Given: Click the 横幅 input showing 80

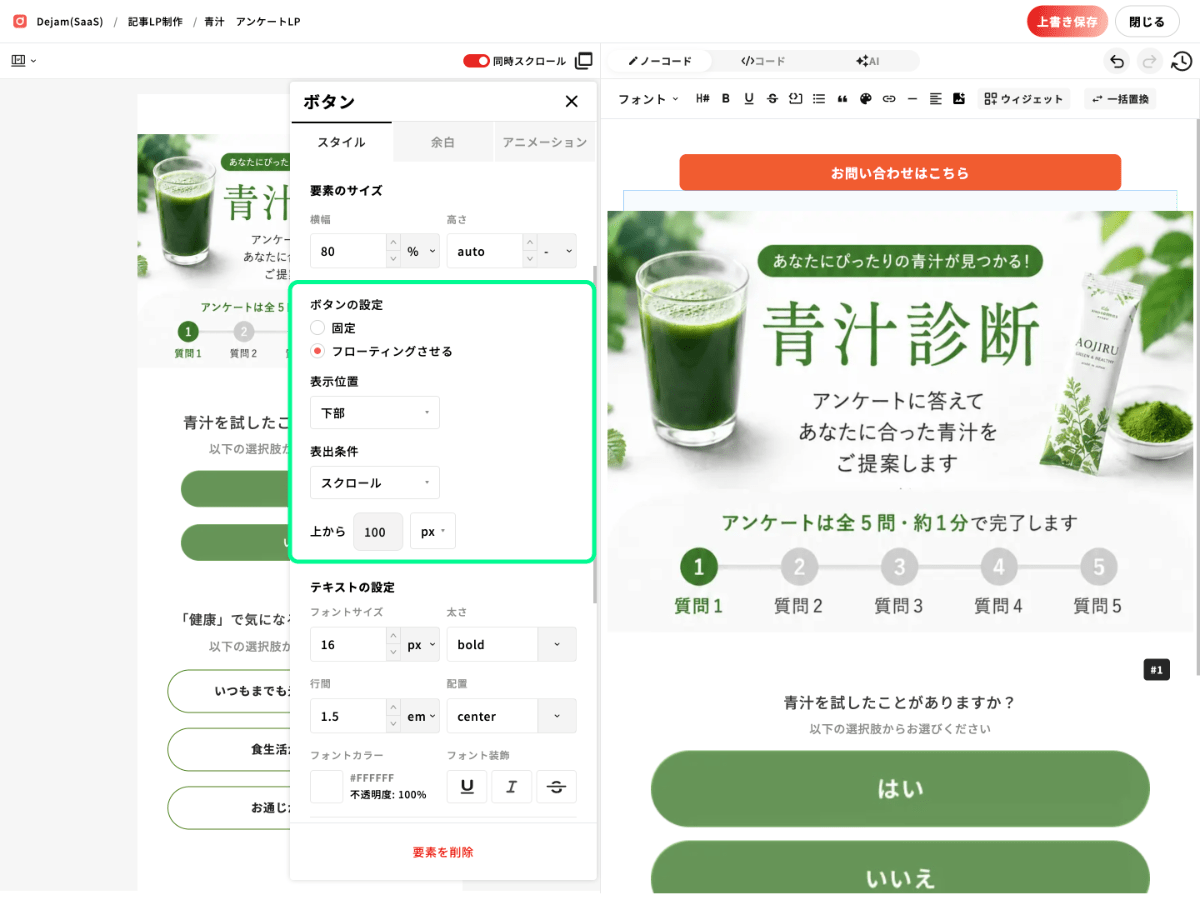Looking at the screenshot, I should pyautogui.click(x=347, y=251).
